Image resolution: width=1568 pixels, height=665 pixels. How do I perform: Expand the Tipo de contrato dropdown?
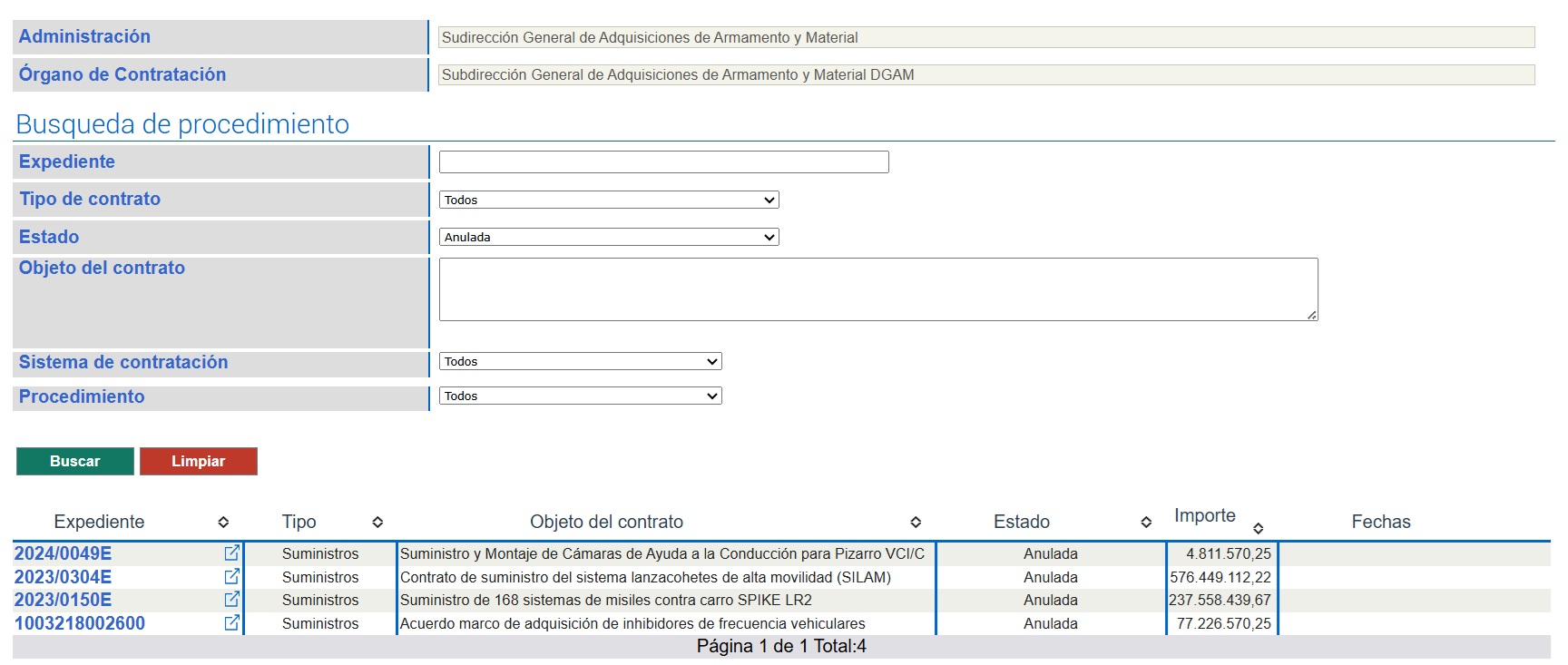[608, 200]
